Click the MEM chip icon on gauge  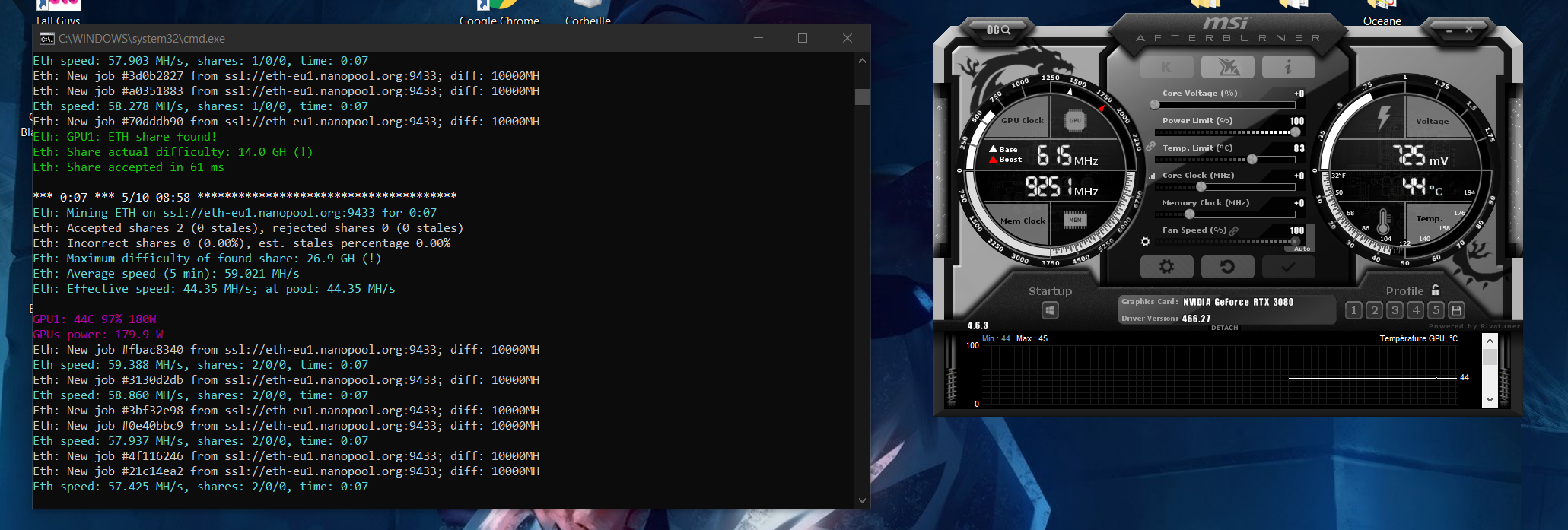click(x=1075, y=220)
